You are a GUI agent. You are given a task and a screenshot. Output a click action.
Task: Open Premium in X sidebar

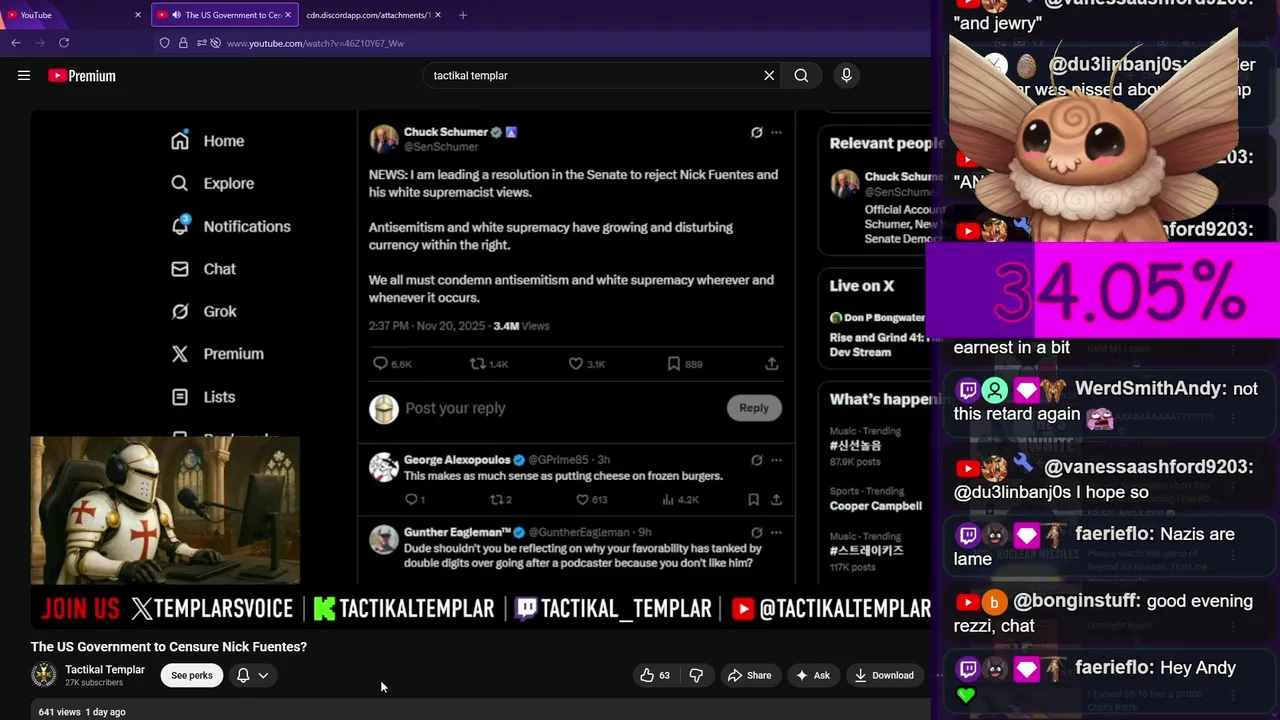coord(217,354)
